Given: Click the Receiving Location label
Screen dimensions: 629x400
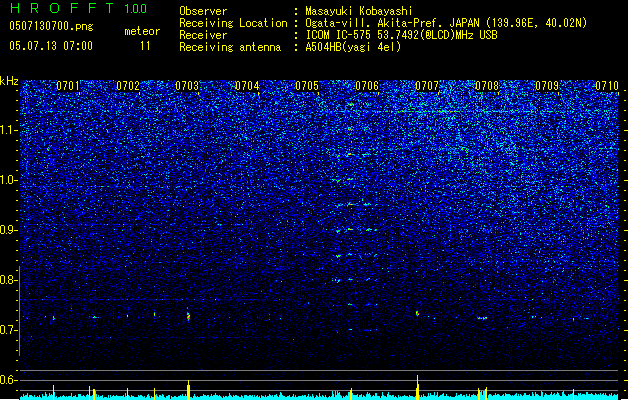Looking at the screenshot, I should point(233,23).
